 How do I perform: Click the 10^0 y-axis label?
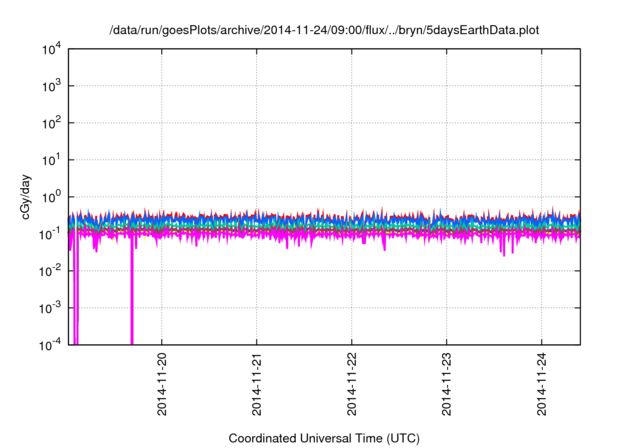coord(51,197)
